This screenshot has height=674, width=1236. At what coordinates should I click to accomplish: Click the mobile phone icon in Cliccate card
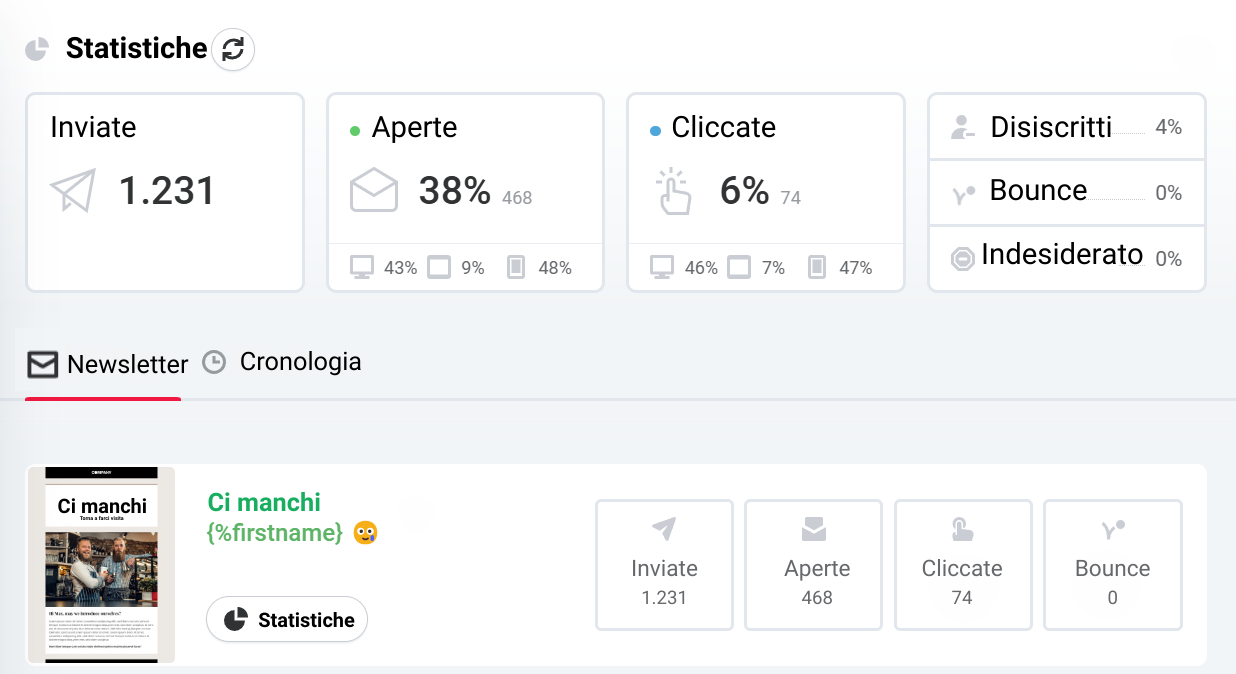coord(817,267)
